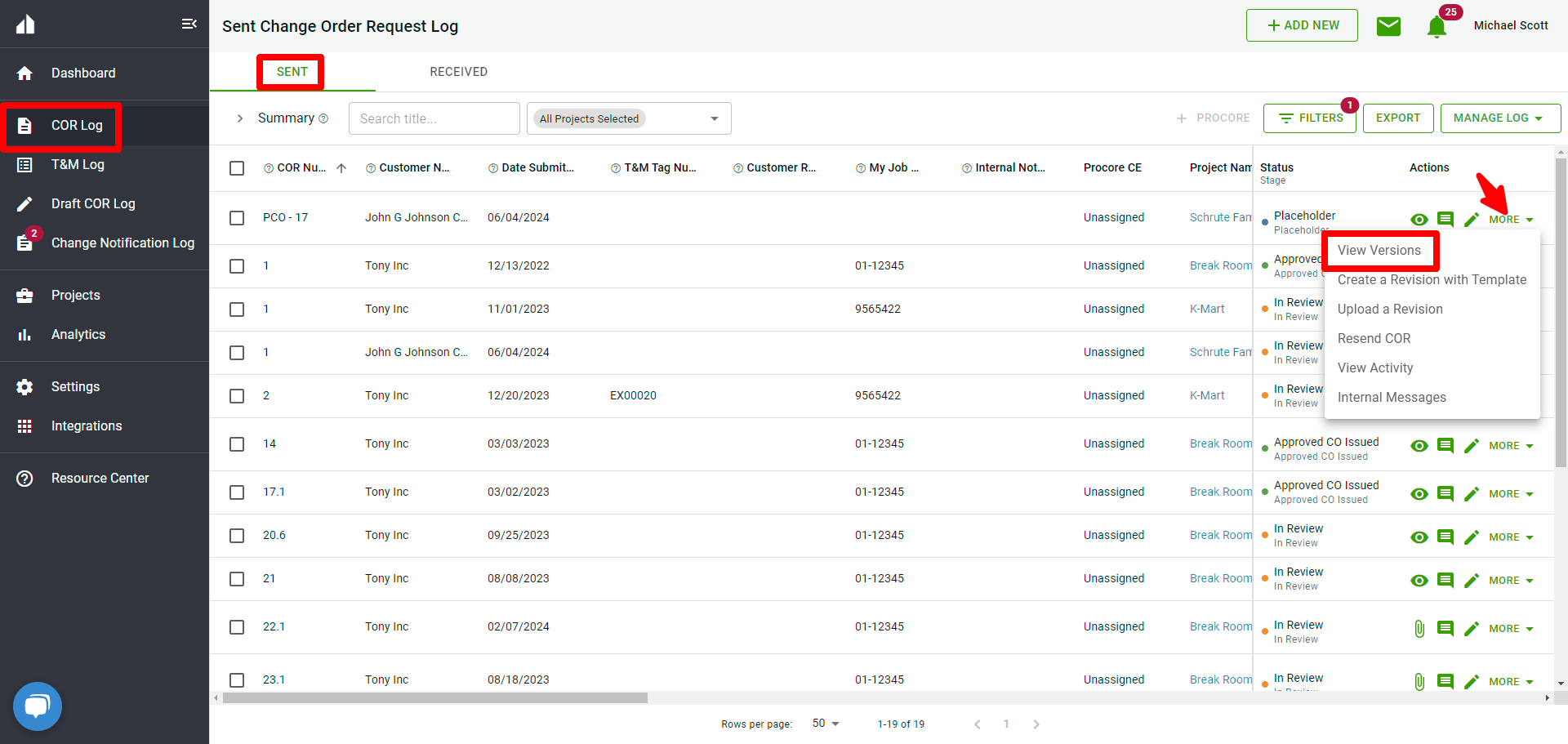Edit COR 14 with the pencil icon
This screenshot has width=1568, height=744.
1472,446
